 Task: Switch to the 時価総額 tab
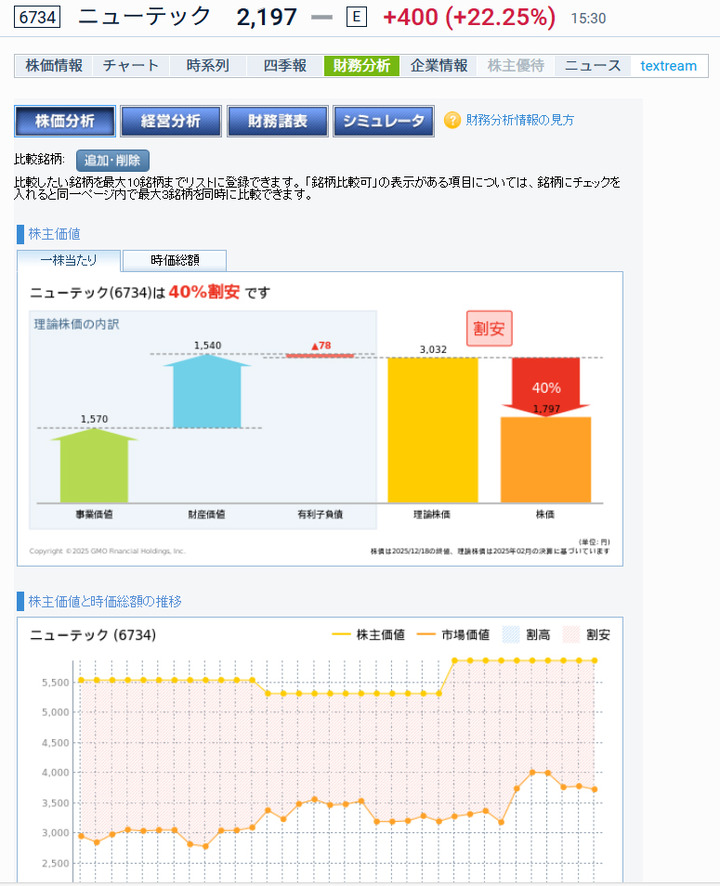pos(175,260)
